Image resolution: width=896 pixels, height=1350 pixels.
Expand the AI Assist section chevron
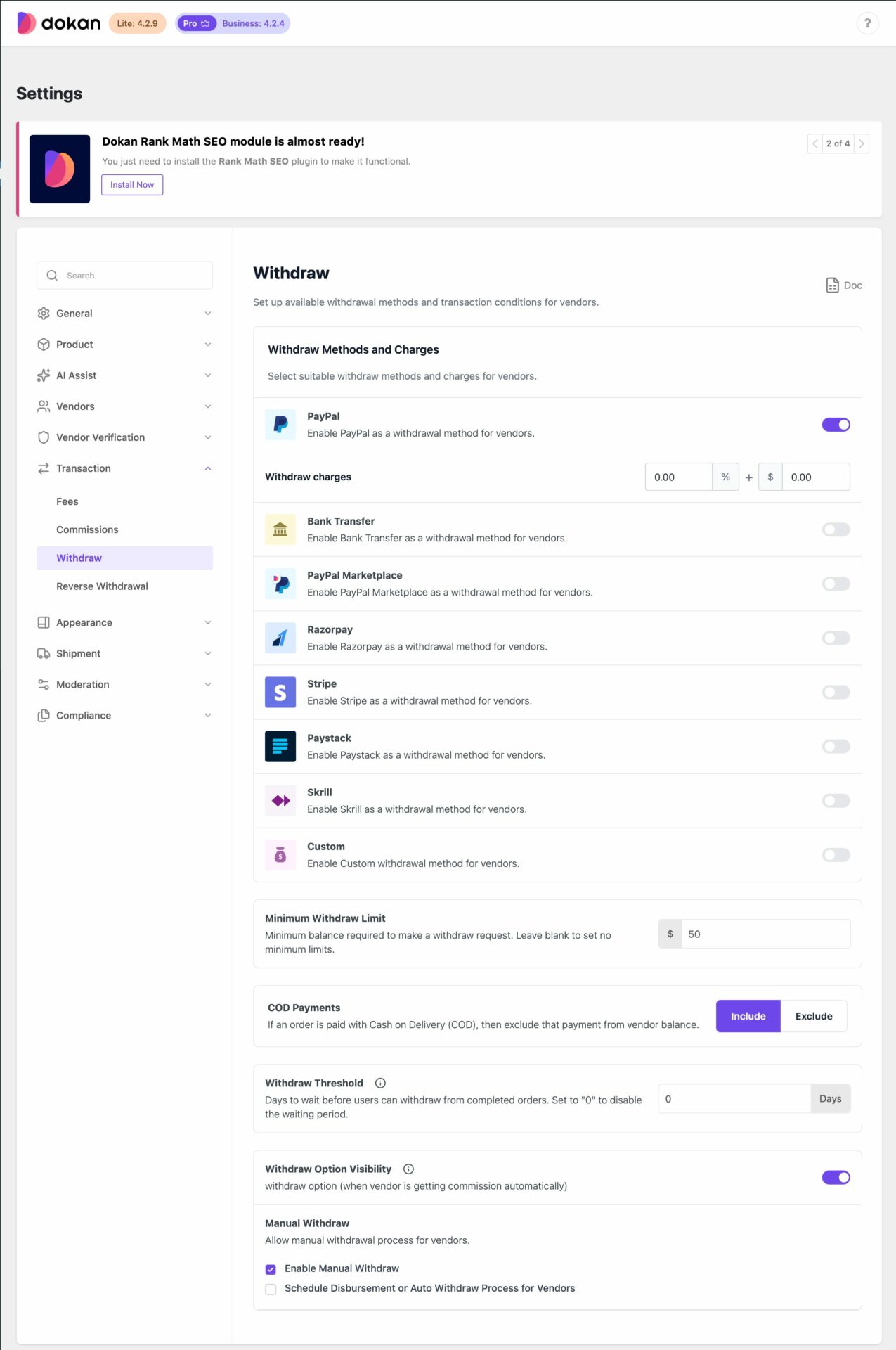208,375
